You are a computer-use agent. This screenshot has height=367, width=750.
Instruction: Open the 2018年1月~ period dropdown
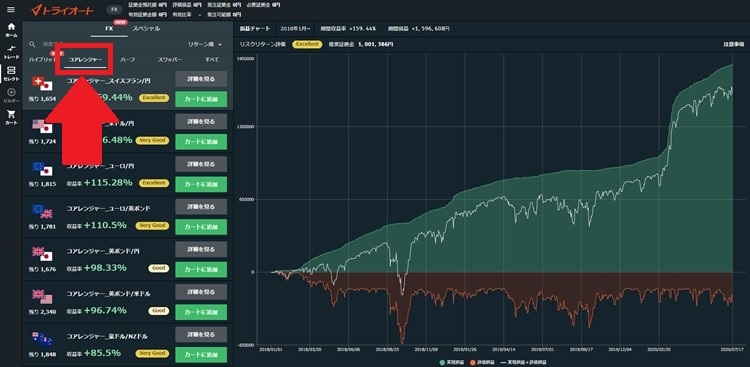pos(296,29)
